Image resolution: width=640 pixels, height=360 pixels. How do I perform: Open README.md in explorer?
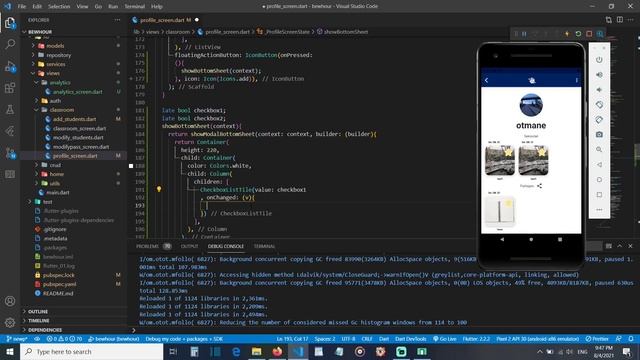coord(58,293)
